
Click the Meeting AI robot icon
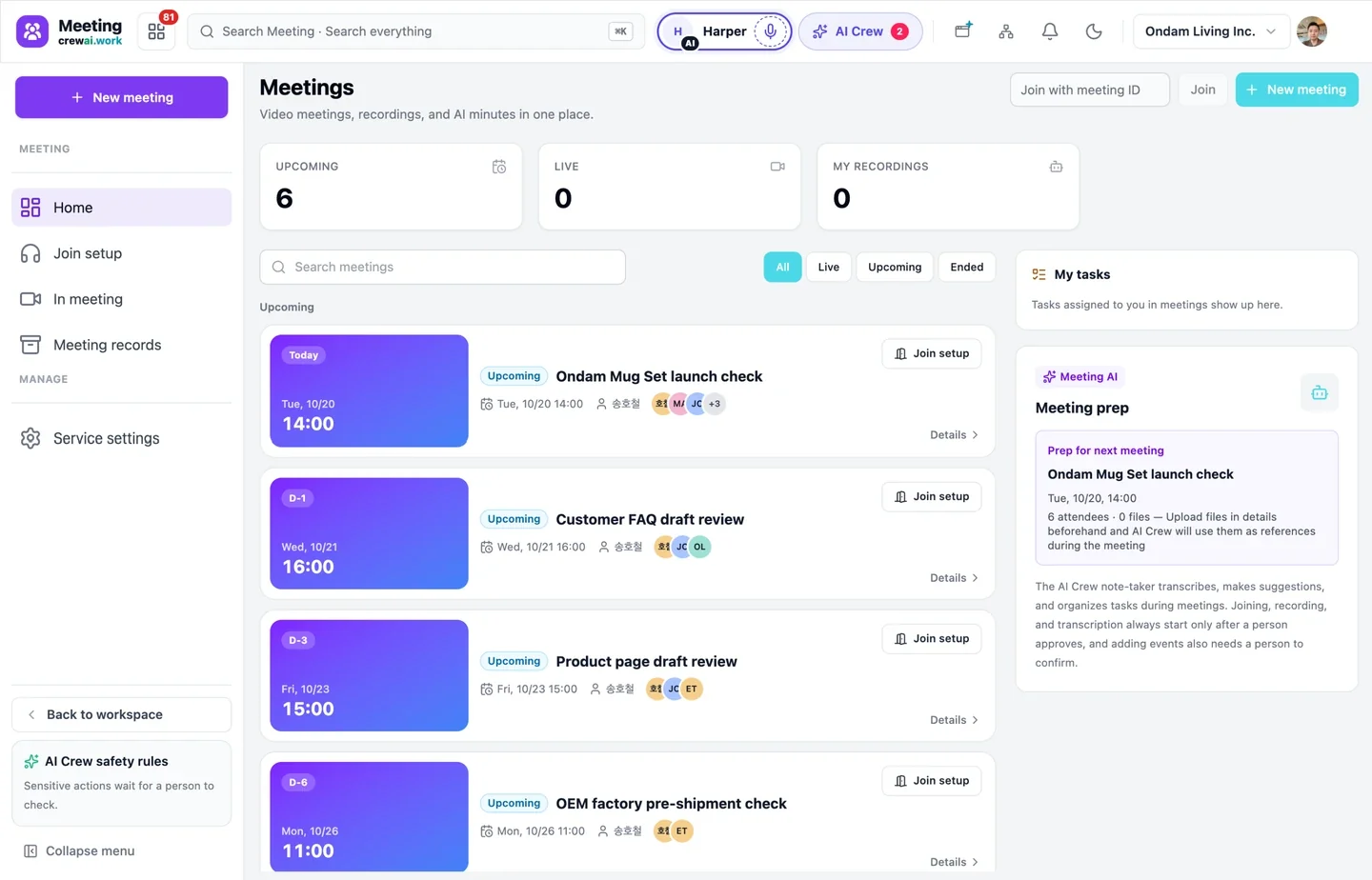point(1320,392)
